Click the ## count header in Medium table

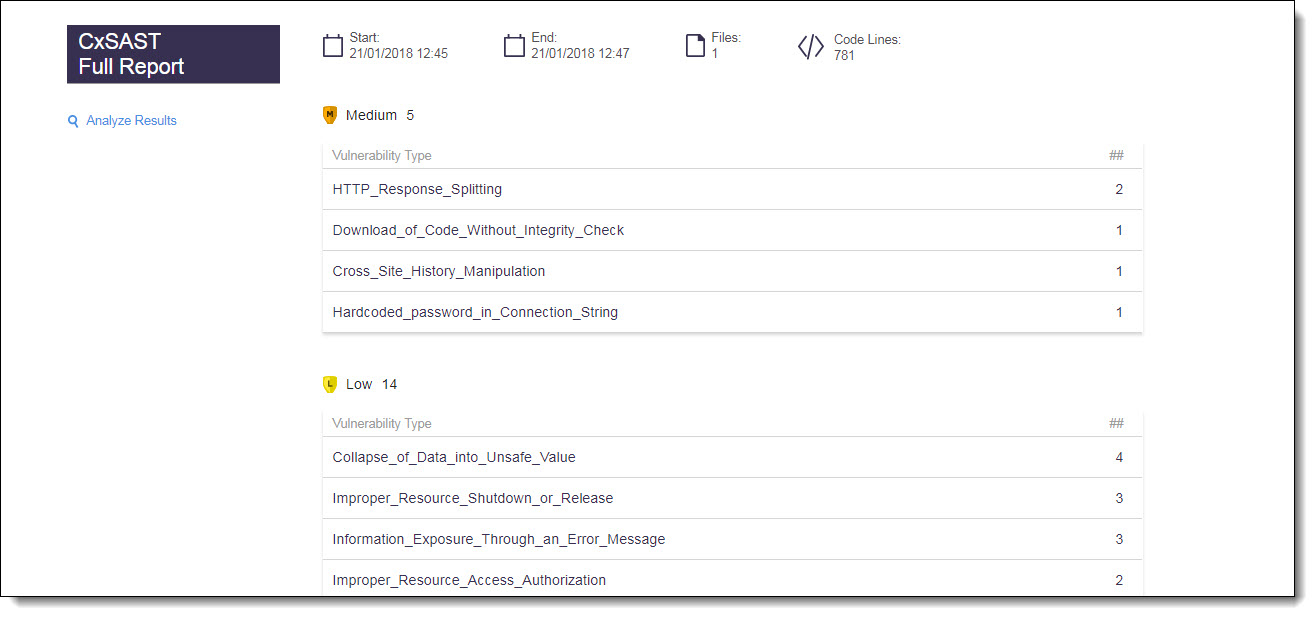[x=1117, y=155]
